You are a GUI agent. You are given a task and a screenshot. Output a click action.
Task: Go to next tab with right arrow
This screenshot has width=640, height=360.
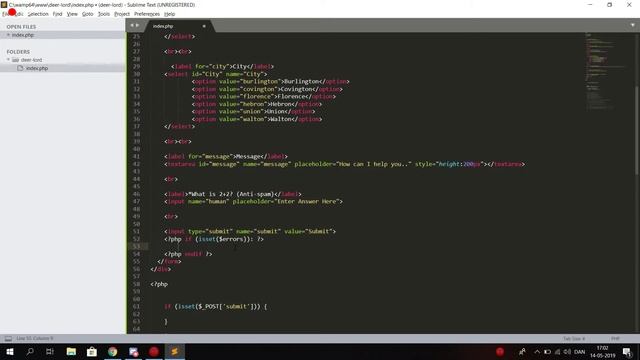pos(138,25)
